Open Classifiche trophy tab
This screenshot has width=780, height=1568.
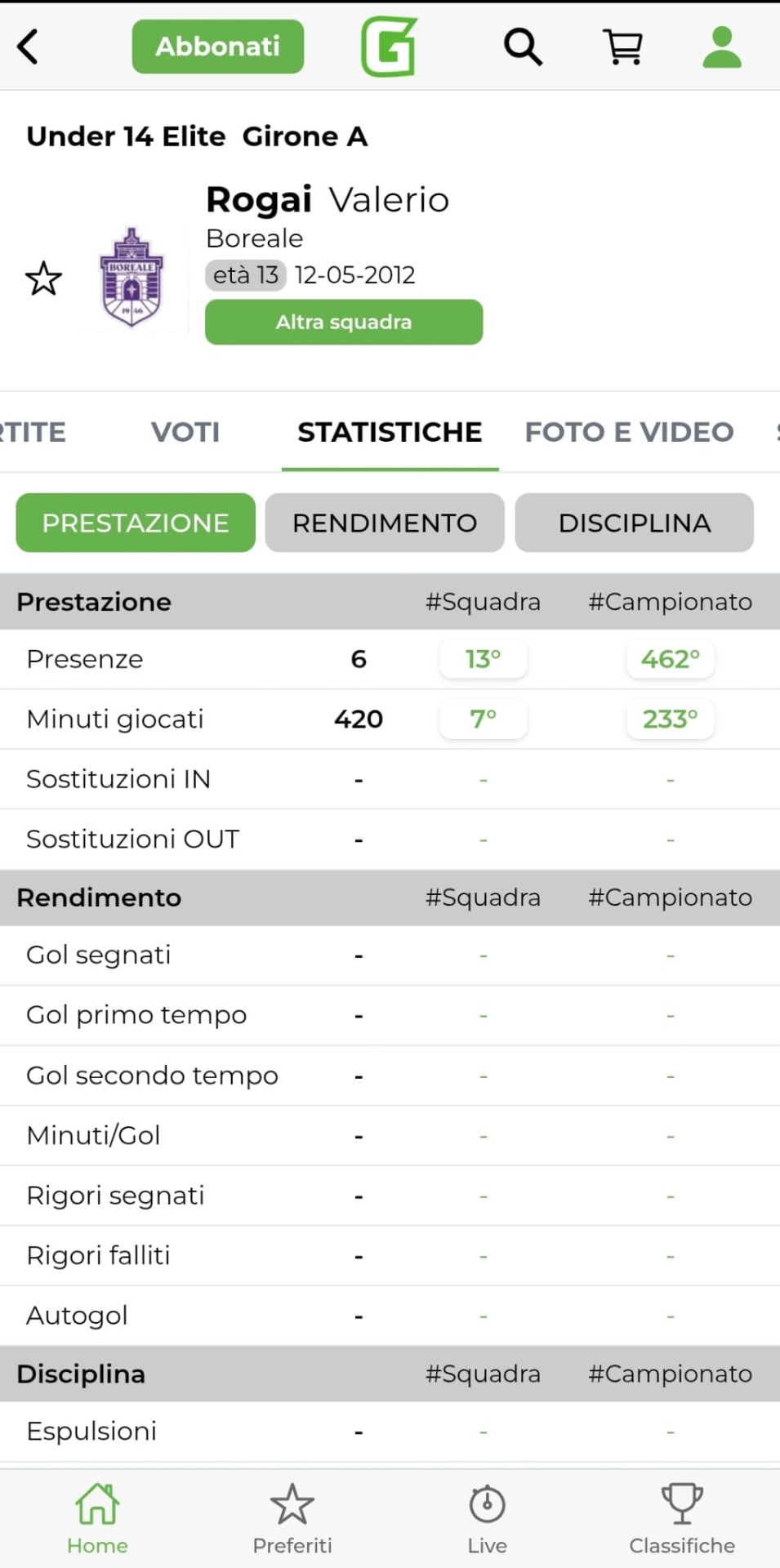682,1518
